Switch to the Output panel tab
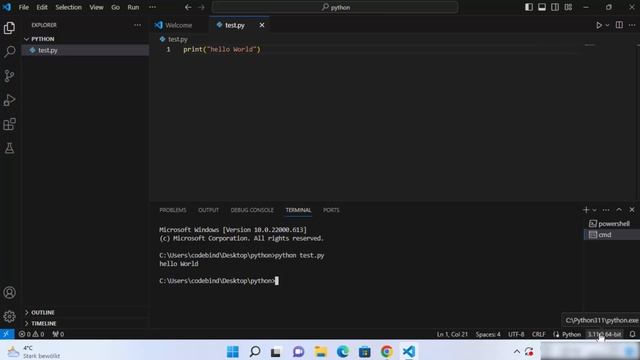Viewport: 640px width, 360px height. coord(208,210)
